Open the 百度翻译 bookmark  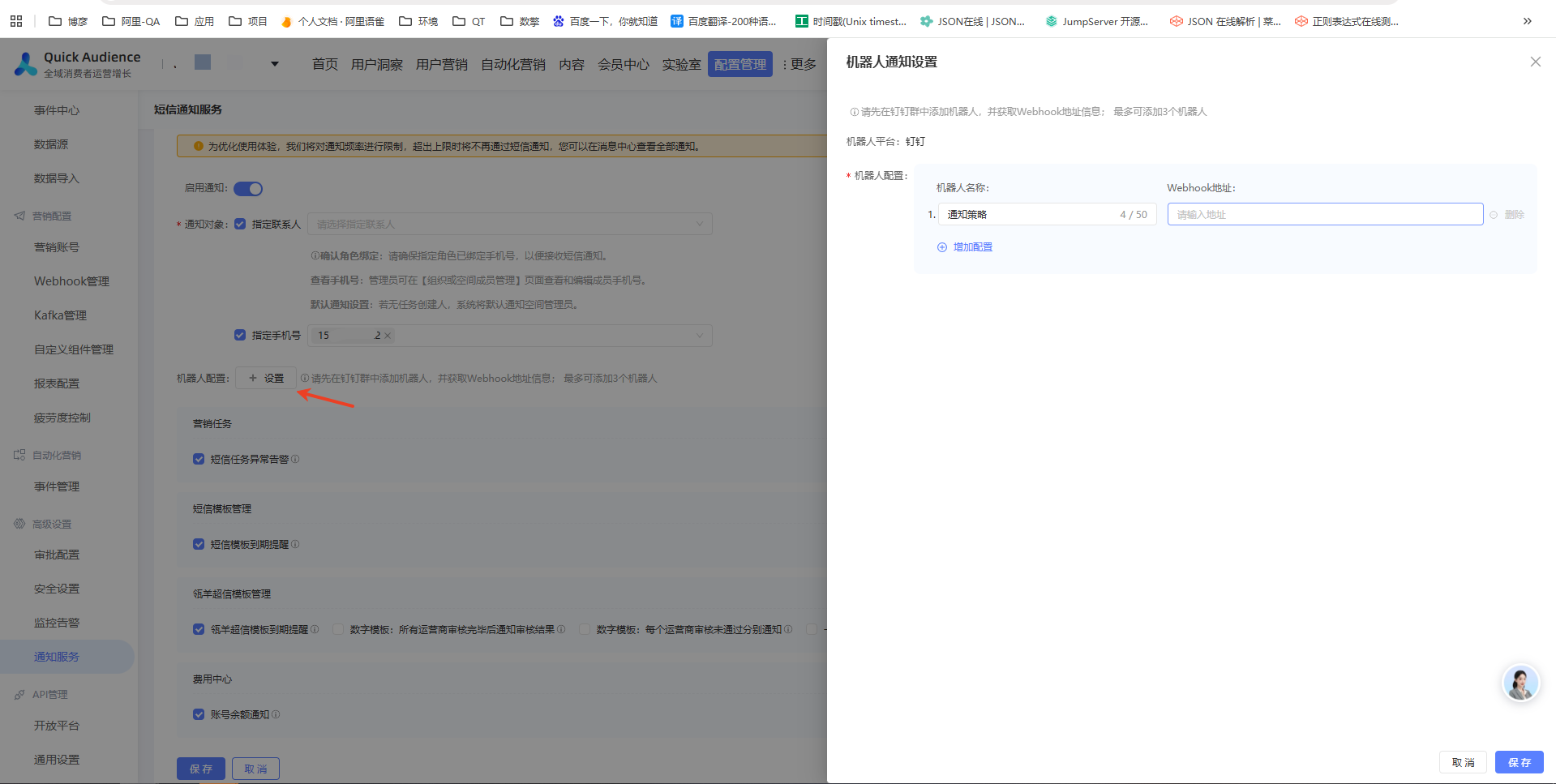(x=723, y=21)
